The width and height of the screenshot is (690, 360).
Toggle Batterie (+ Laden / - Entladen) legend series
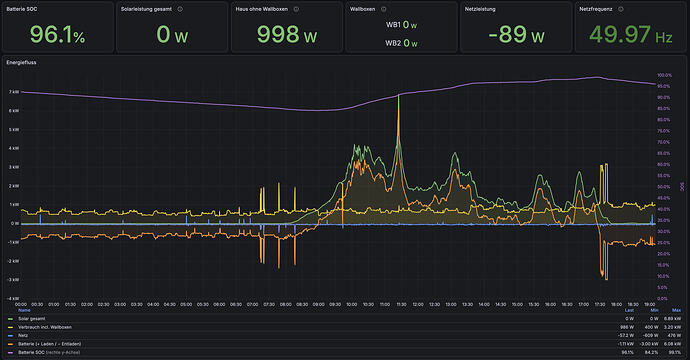pyautogui.click(x=50, y=344)
